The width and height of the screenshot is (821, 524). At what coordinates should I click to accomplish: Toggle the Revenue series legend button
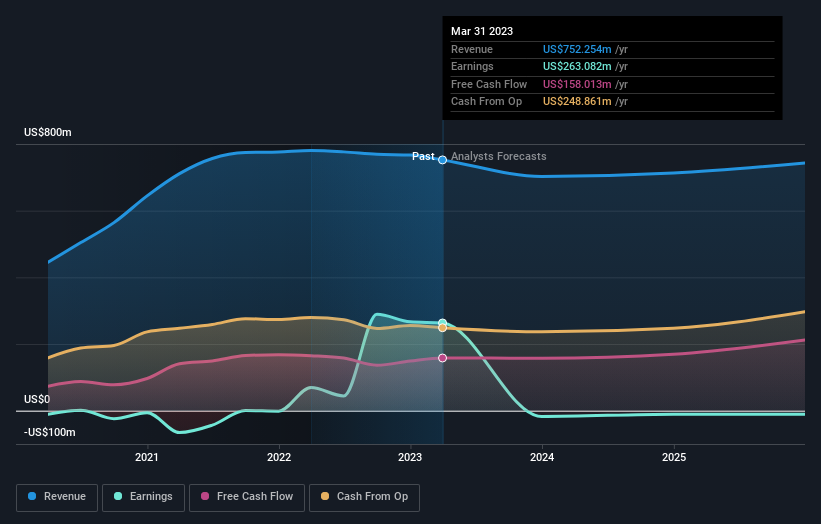tap(57, 497)
